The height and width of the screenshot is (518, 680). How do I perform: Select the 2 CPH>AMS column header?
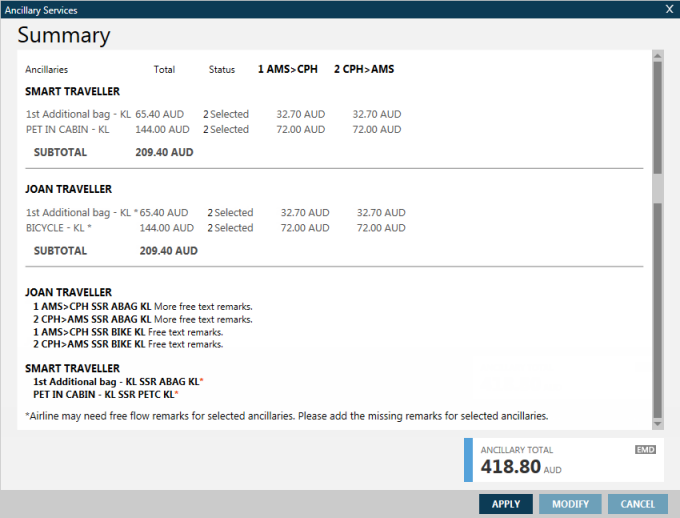[364, 69]
